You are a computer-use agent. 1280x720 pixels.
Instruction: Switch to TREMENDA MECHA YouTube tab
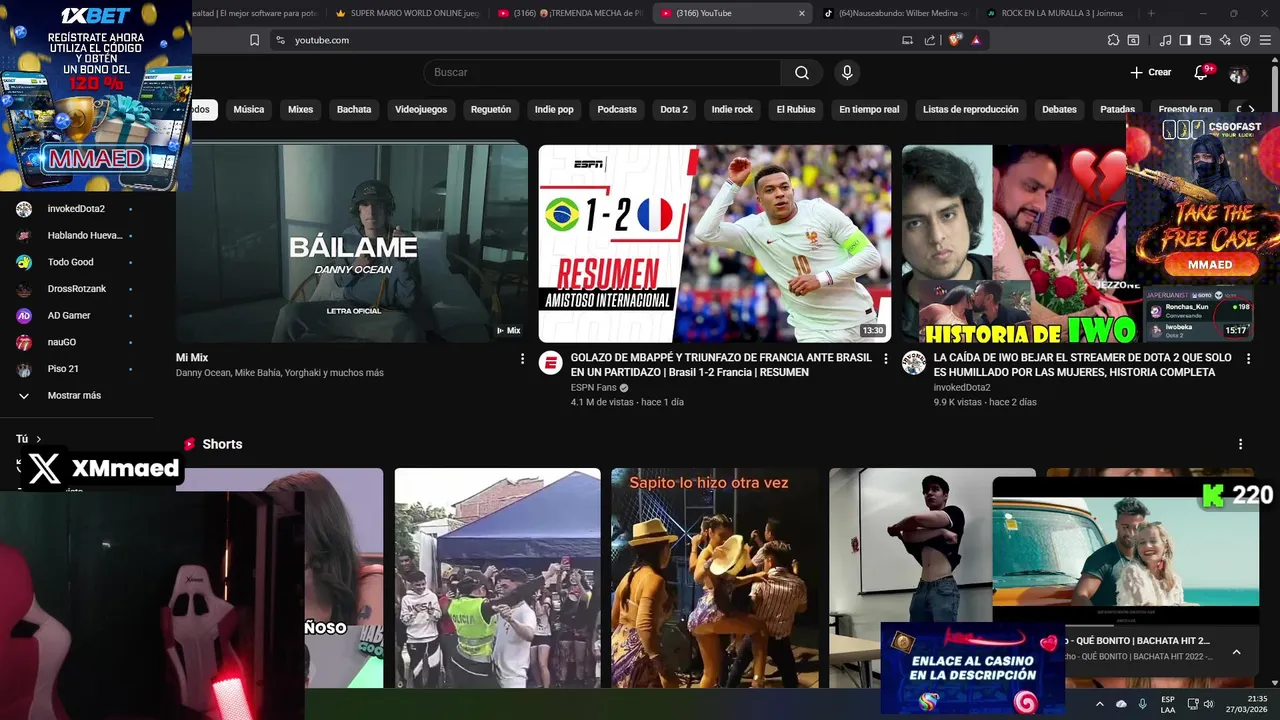pyautogui.click(x=570, y=13)
